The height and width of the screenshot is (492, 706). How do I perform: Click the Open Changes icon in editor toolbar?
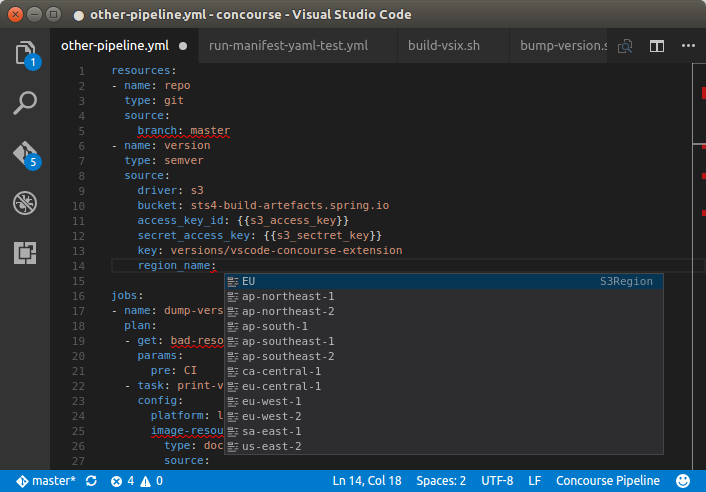[x=625, y=46]
